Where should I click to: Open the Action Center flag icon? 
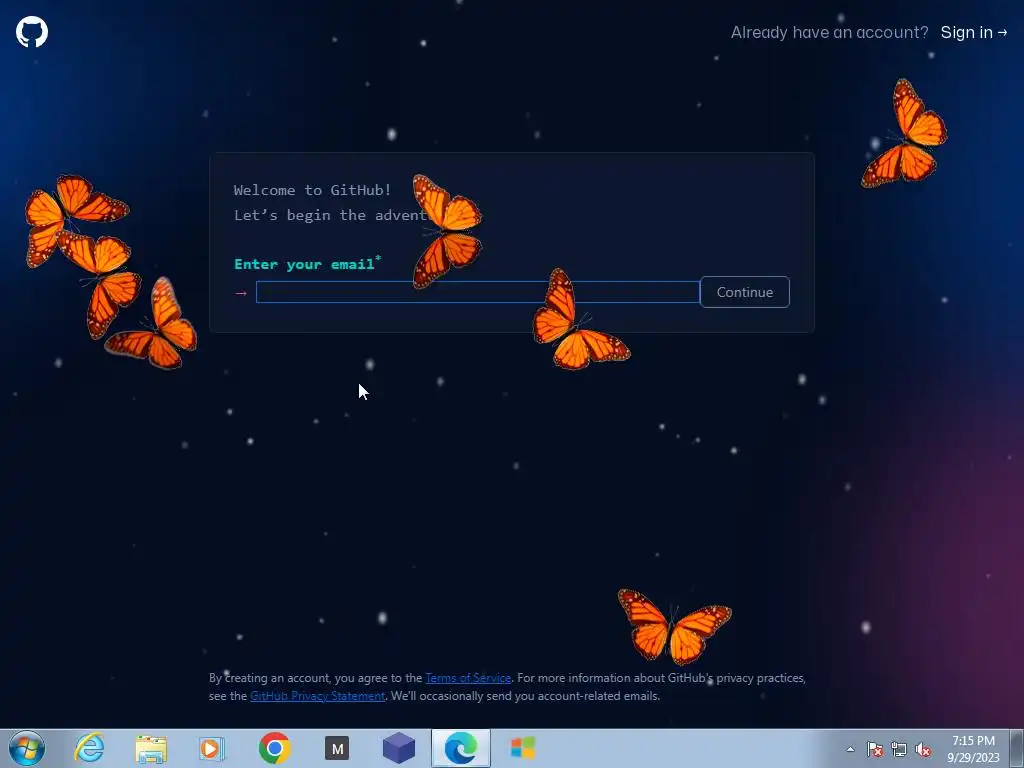pyautogui.click(x=875, y=749)
